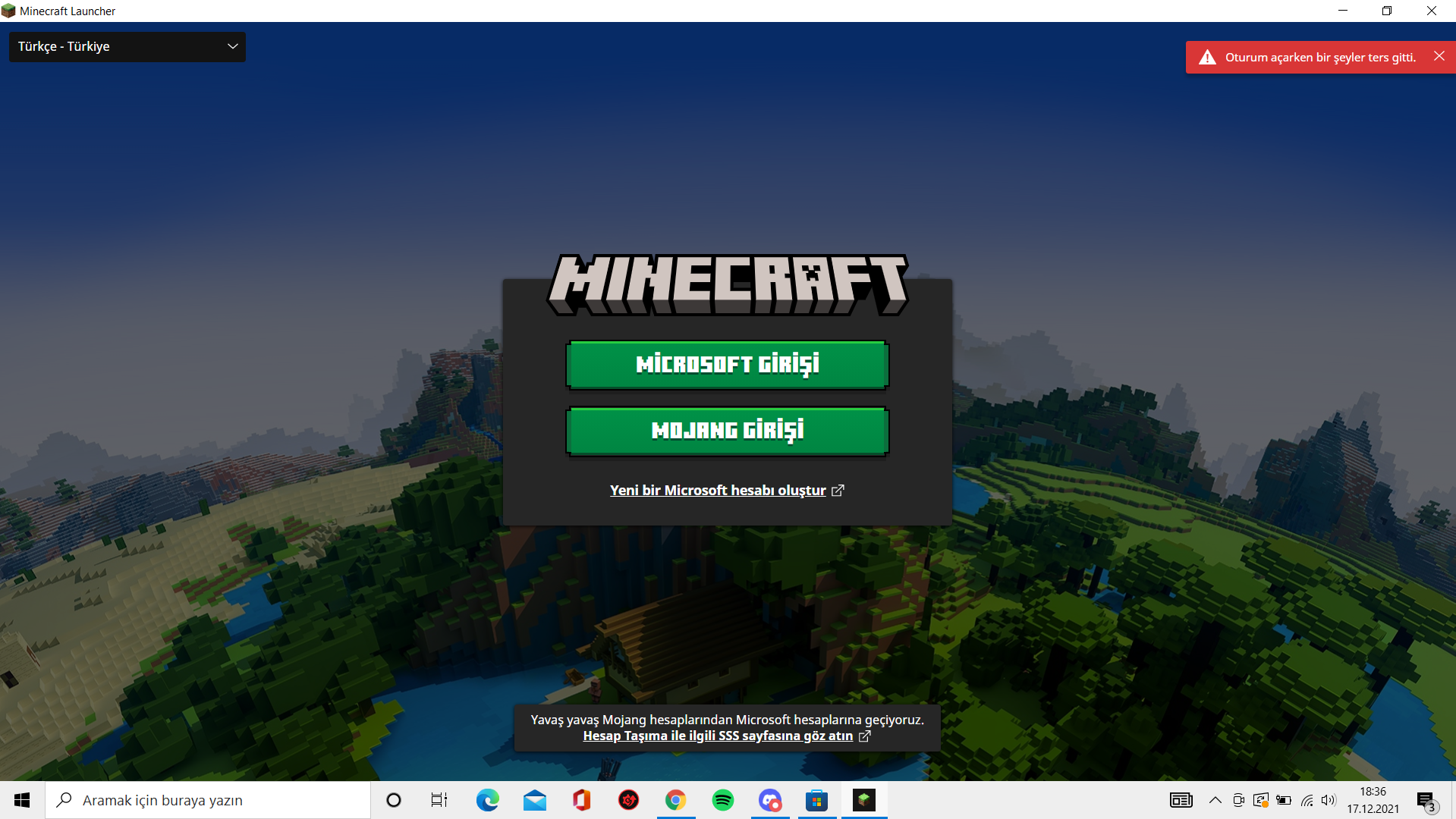Screen dimensions: 1456x819
Task: Open the red Driver Booster taskbar icon
Action: [x=629, y=800]
